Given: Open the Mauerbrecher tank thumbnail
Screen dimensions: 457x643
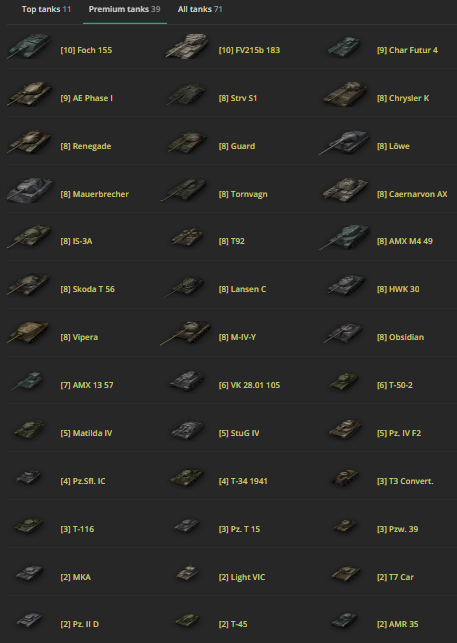Looking at the screenshot, I should tap(30, 191).
